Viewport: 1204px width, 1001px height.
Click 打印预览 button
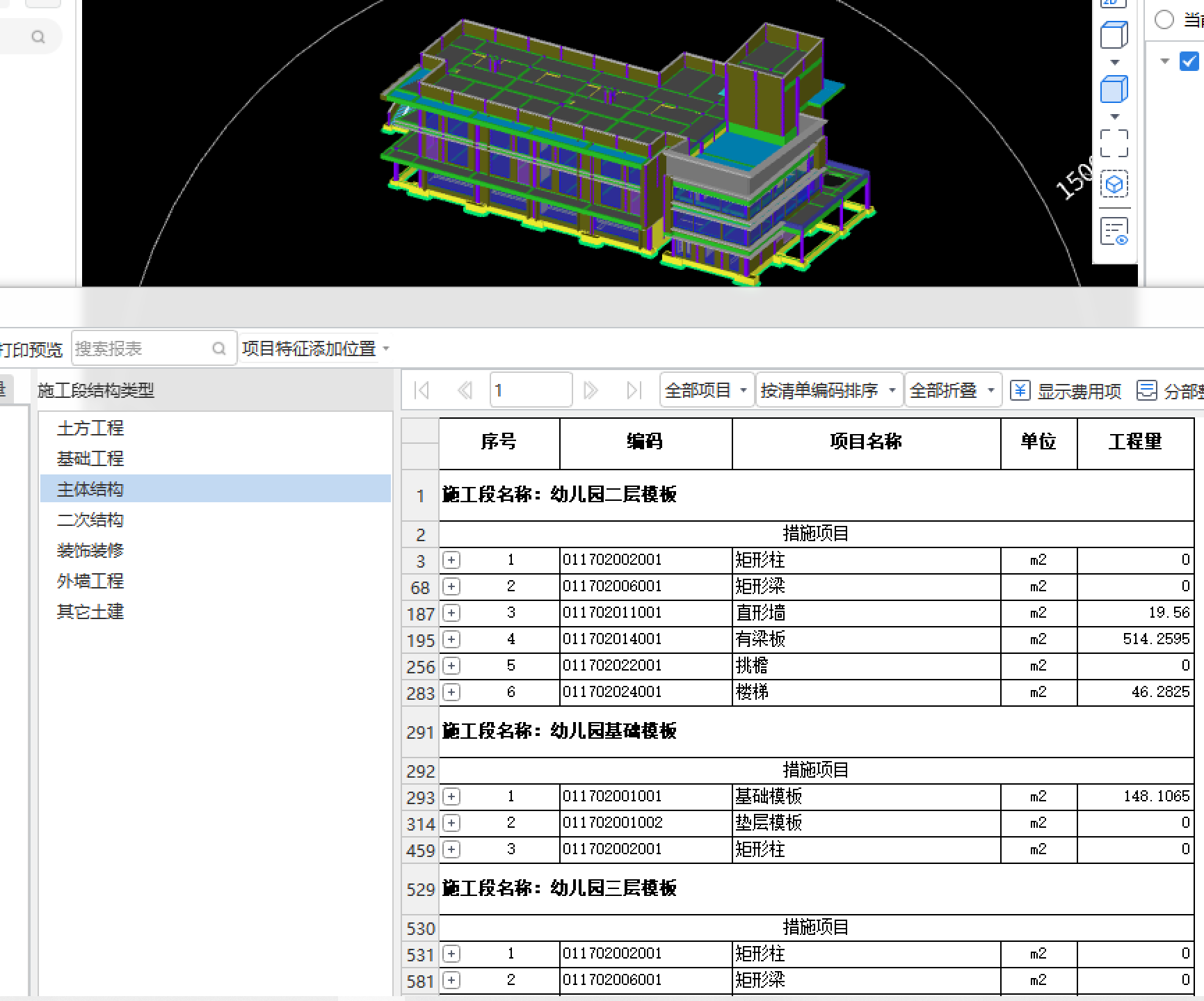[x=31, y=349]
